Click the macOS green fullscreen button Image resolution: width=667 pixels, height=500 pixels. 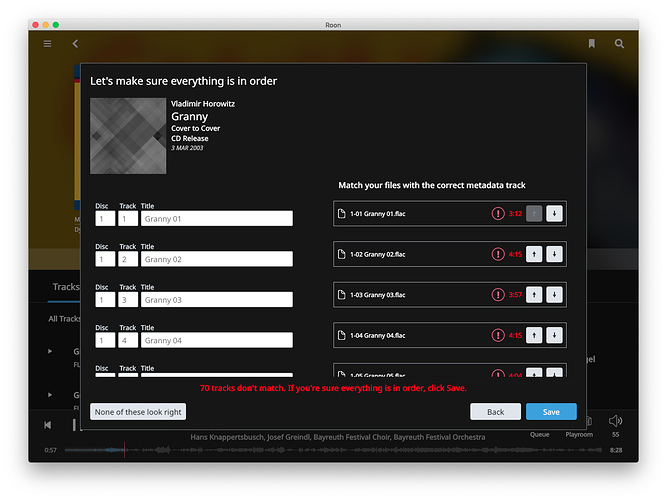(56, 25)
